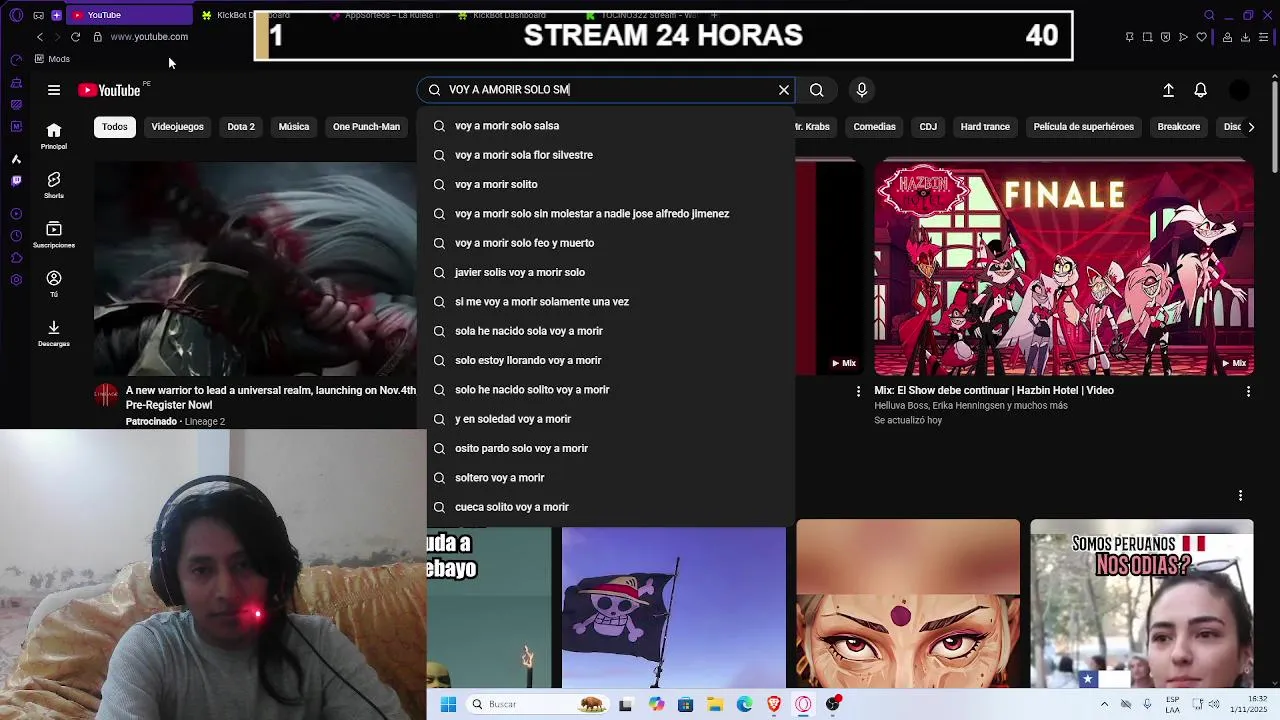Image resolution: width=1280 pixels, height=720 pixels.
Task: Open the Hazbin Hotel Finale mix thumbnail
Action: click(x=1064, y=268)
